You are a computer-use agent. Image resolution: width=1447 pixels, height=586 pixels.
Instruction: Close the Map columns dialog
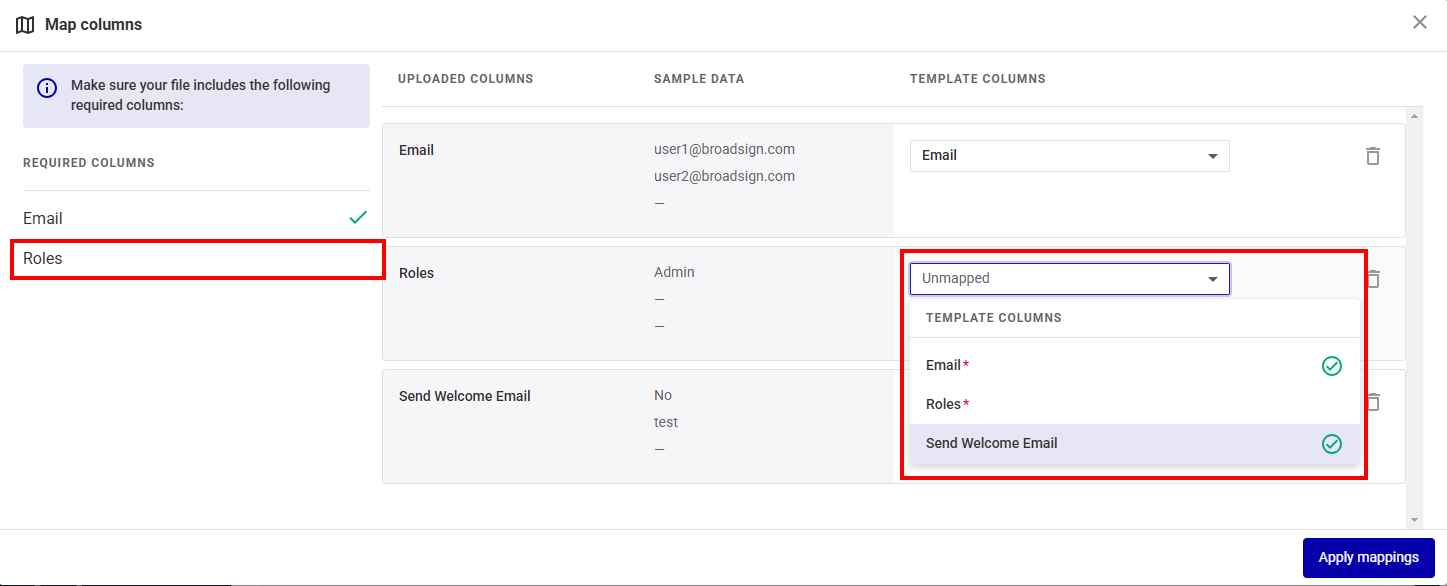(1419, 23)
